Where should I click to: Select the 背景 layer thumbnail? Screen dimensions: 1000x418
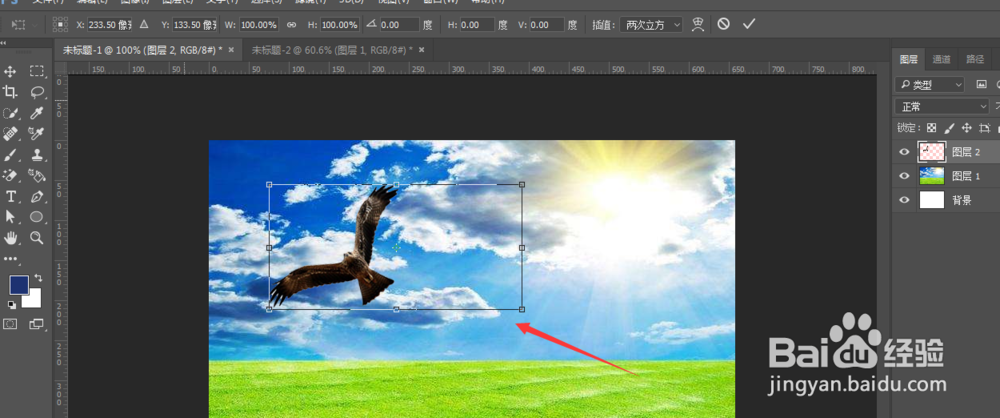coord(931,200)
